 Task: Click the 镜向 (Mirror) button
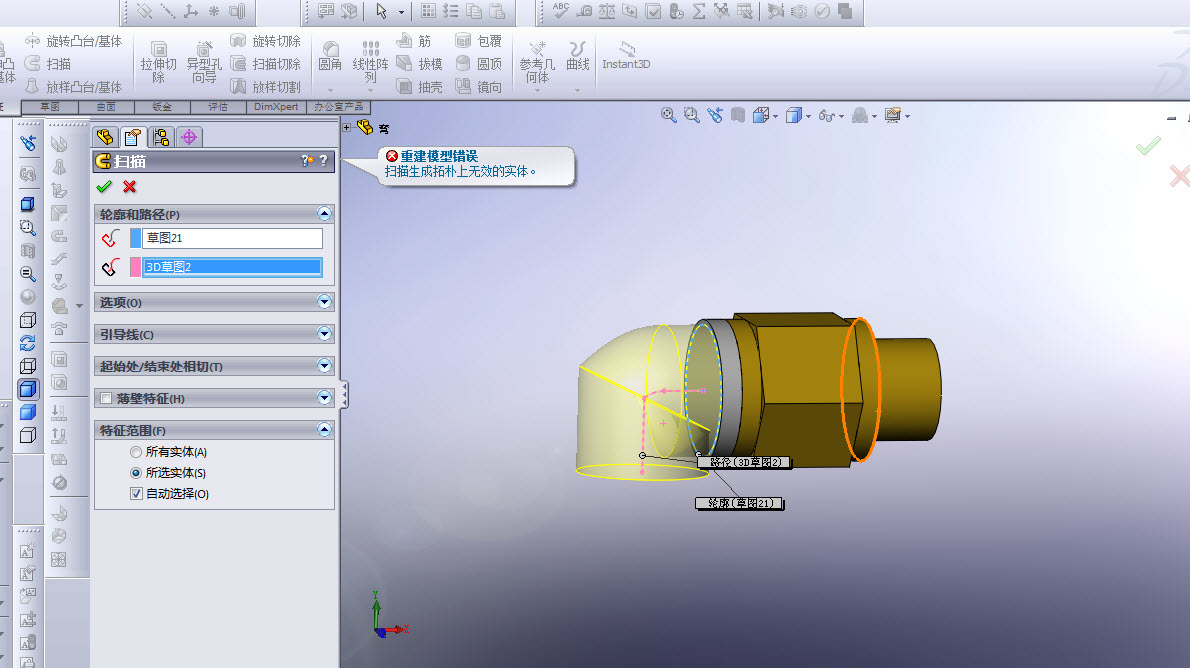tap(479, 87)
